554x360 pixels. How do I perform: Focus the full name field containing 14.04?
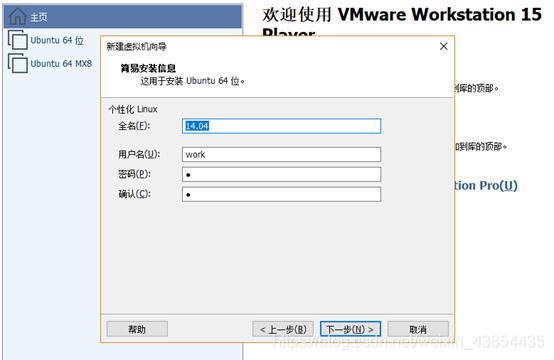tap(281, 126)
